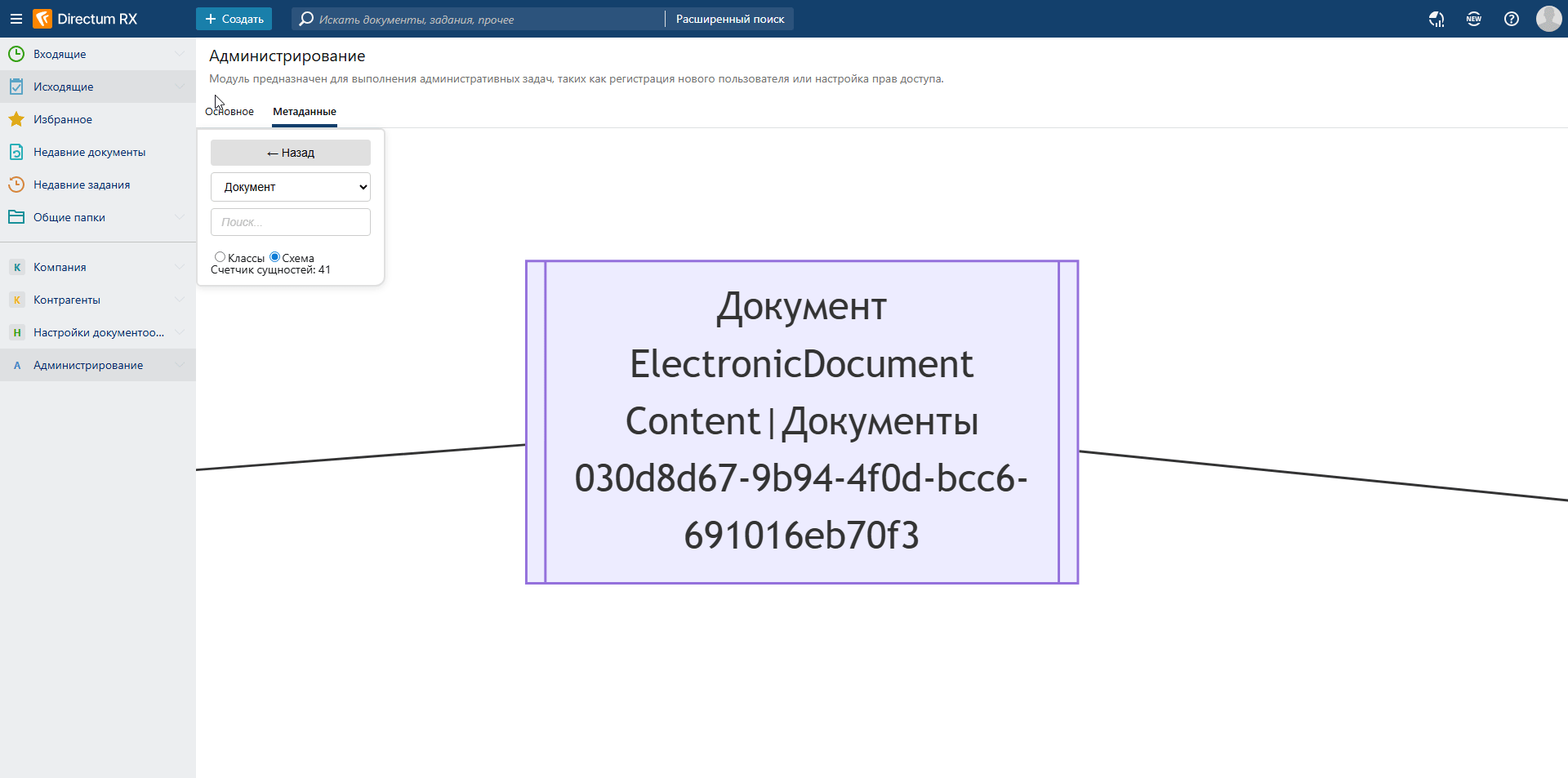Switch to the Основное tab

229,112
